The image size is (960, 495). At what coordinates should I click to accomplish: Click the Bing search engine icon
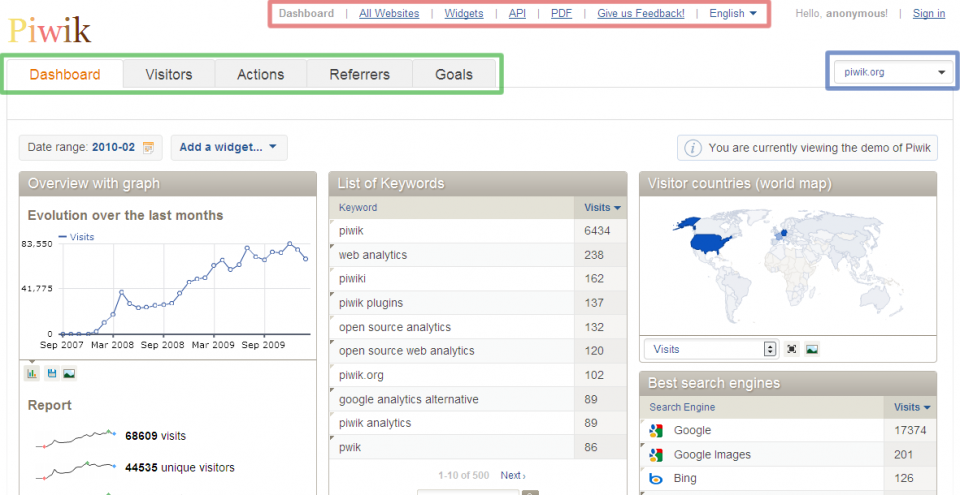[x=656, y=478]
